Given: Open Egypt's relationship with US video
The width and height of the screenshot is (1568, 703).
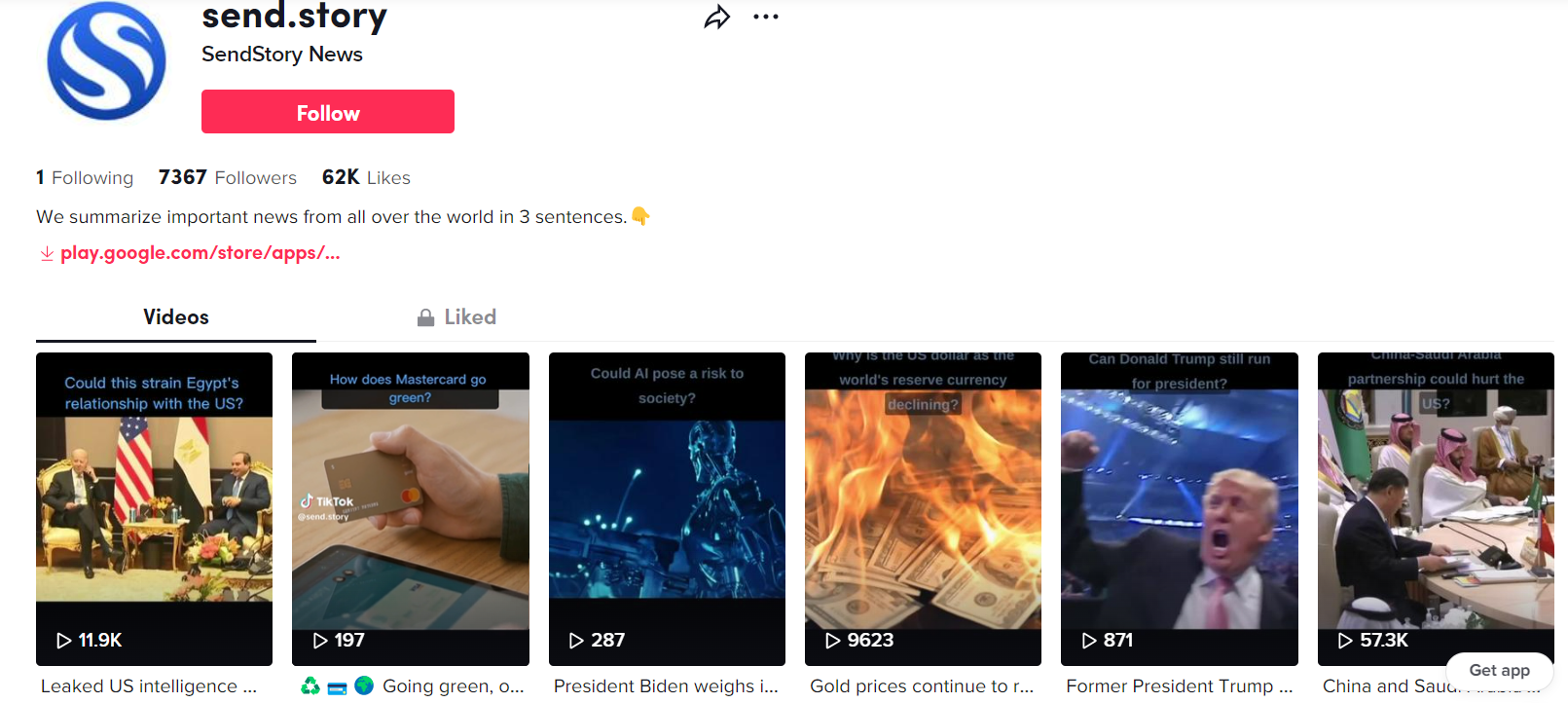Looking at the screenshot, I should 154,509.
